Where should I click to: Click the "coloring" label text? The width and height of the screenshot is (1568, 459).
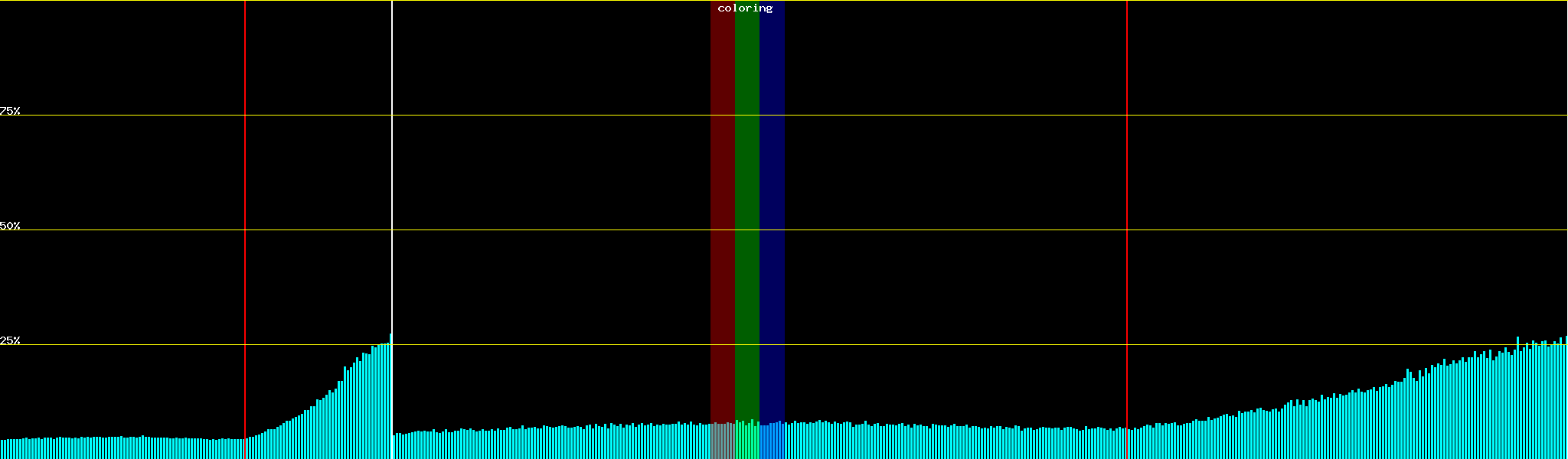(x=745, y=8)
